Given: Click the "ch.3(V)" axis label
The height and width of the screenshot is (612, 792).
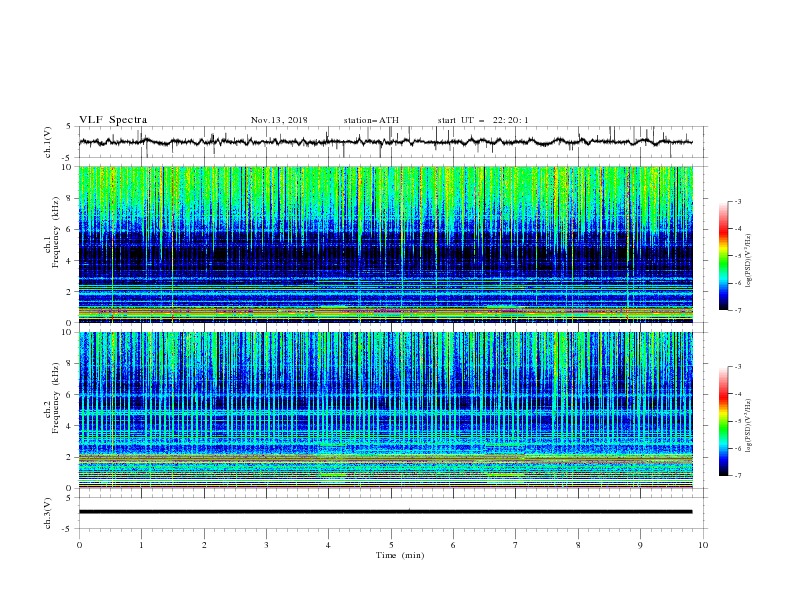Looking at the screenshot, I should 48,513.
